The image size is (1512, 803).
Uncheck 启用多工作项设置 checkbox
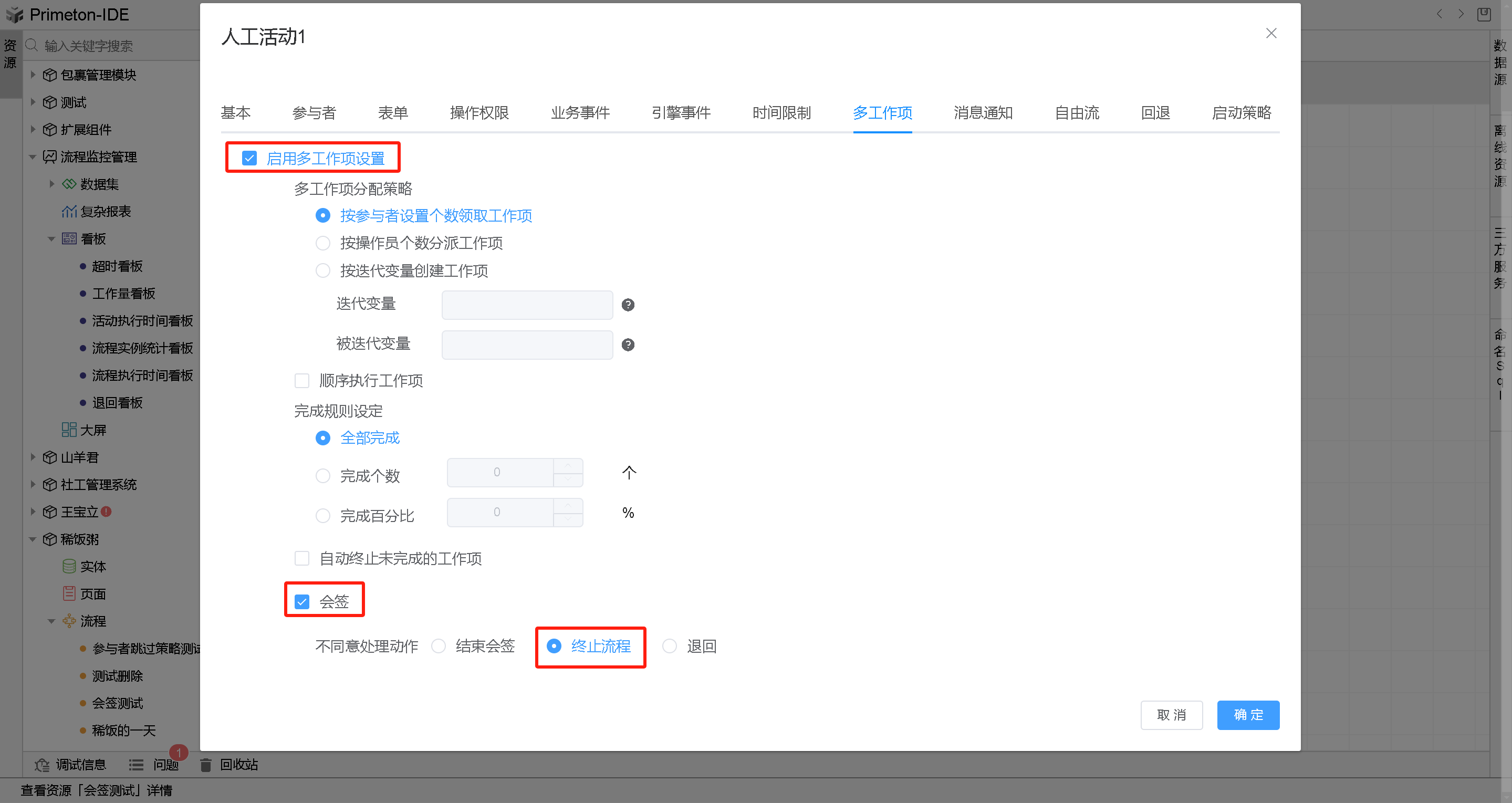[249, 158]
